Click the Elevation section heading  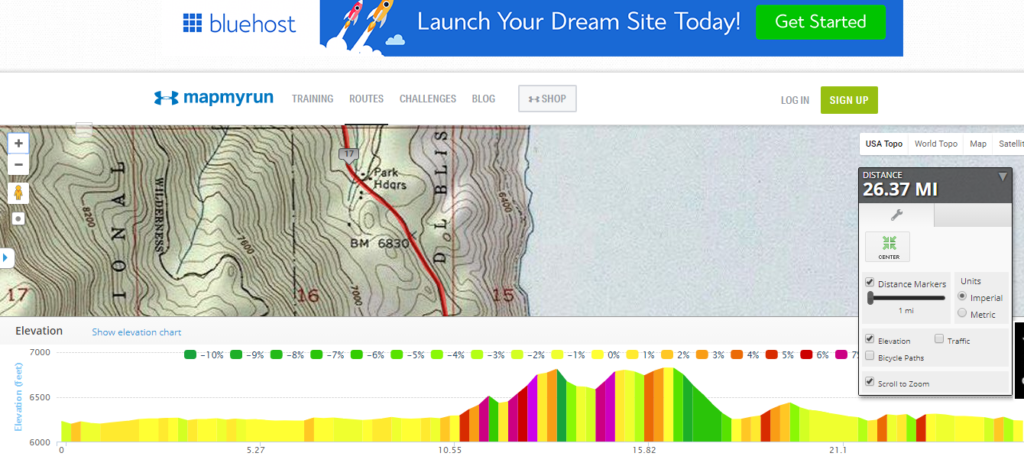[39, 331]
